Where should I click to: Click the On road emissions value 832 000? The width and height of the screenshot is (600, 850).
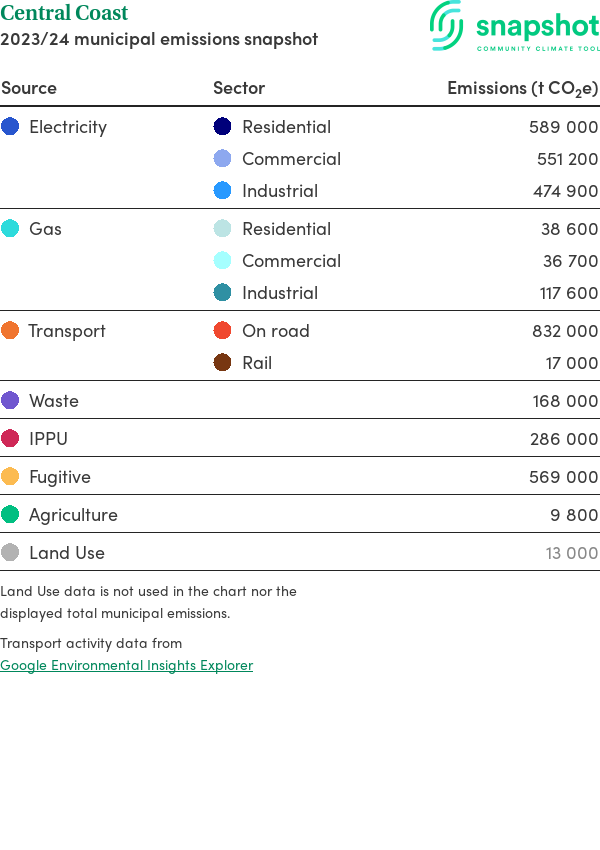pos(565,330)
